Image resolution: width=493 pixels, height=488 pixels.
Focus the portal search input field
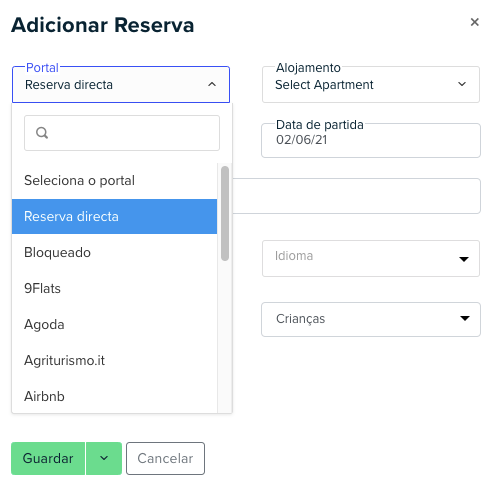(122, 133)
